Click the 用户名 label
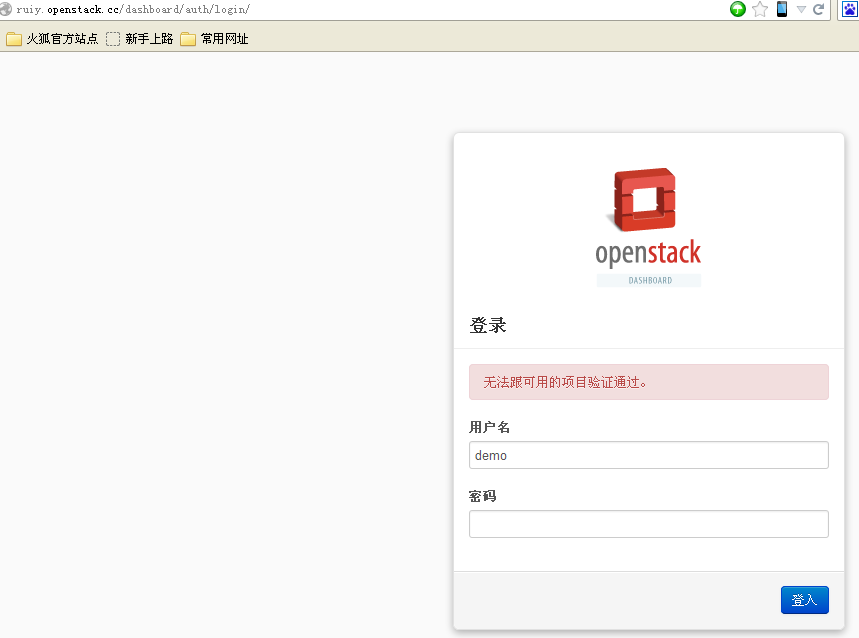 489,427
